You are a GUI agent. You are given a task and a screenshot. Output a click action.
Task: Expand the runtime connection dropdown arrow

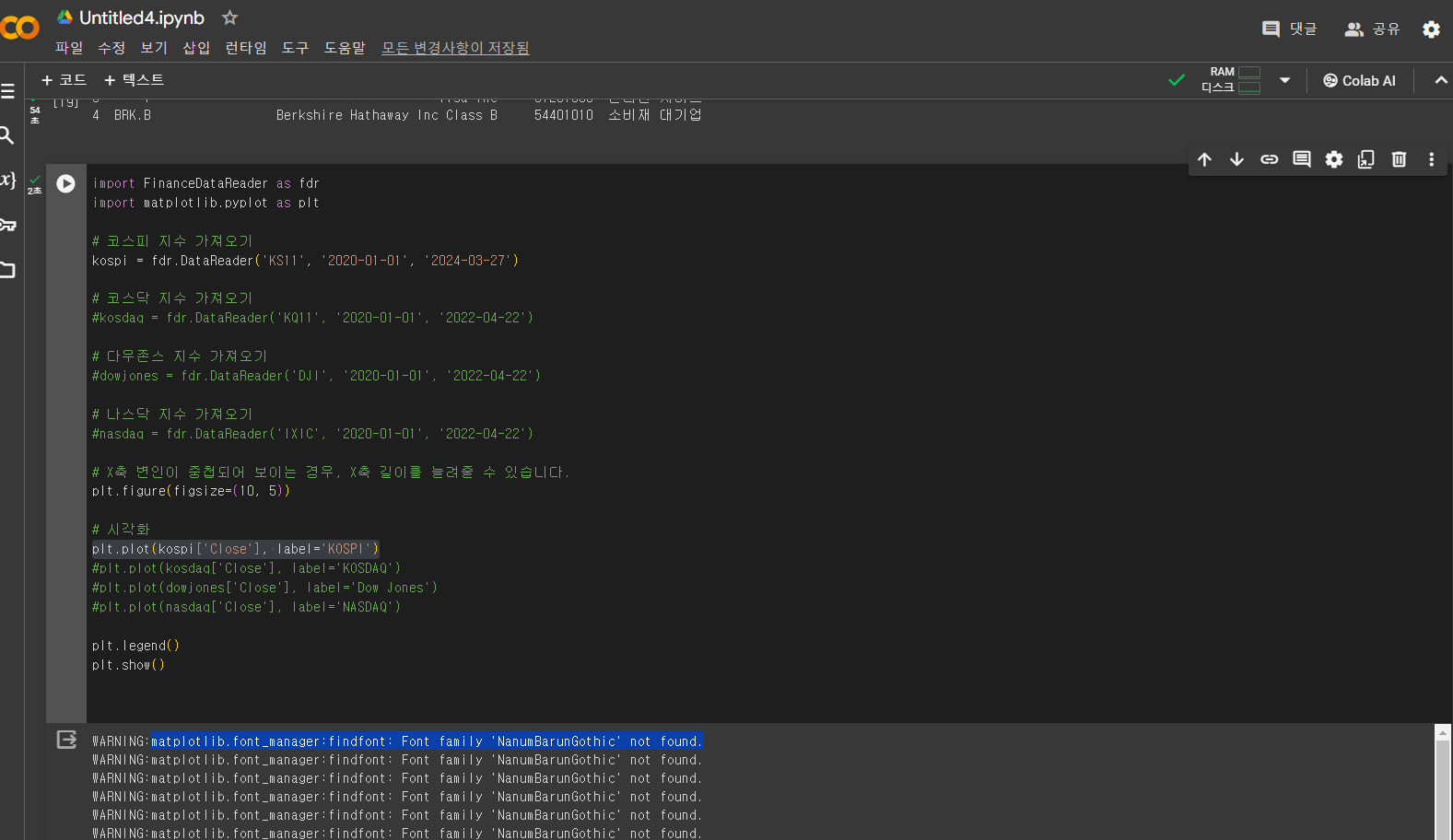point(1284,80)
